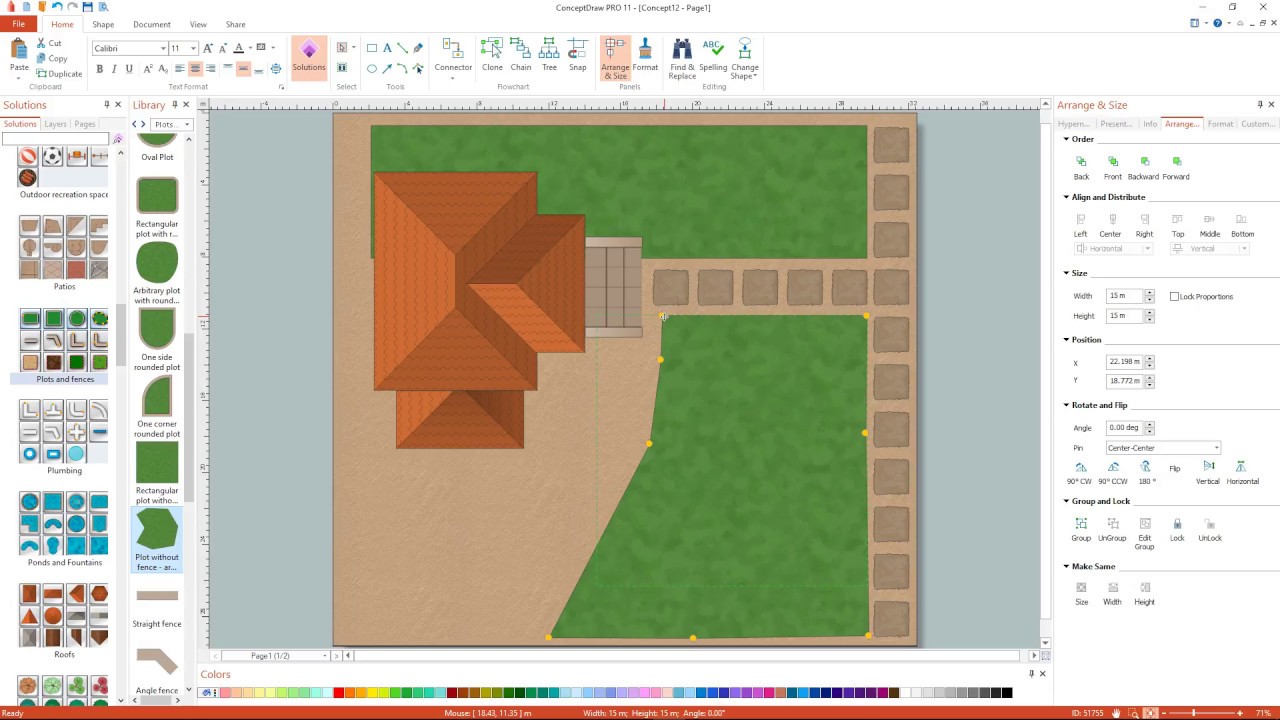Open the Shape ribbon tab
The height and width of the screenshot is (720, 1280).
[103, 24]
